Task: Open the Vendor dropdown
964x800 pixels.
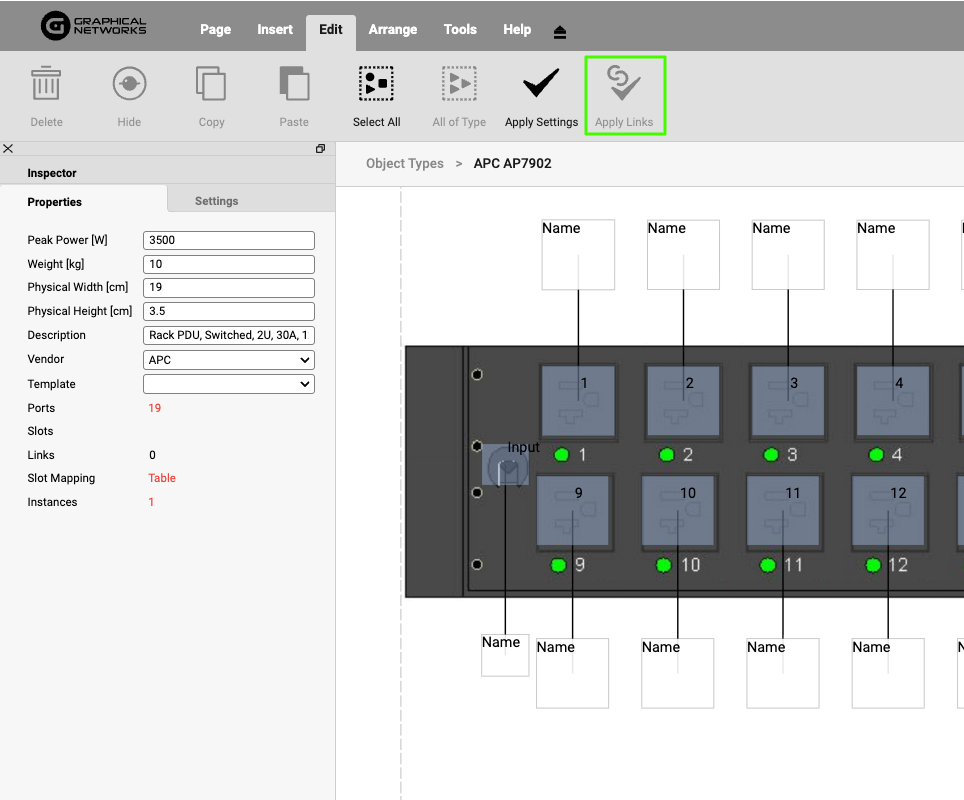Action: pos(229,360)
